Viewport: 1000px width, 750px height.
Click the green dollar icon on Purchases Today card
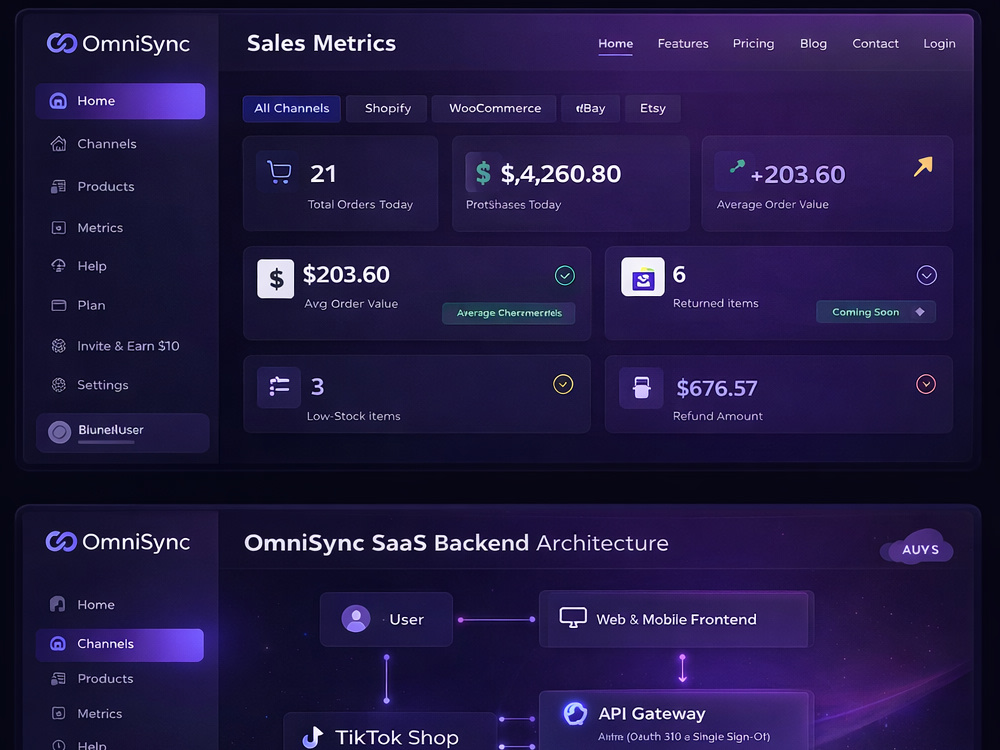click(x=483, y=173)
